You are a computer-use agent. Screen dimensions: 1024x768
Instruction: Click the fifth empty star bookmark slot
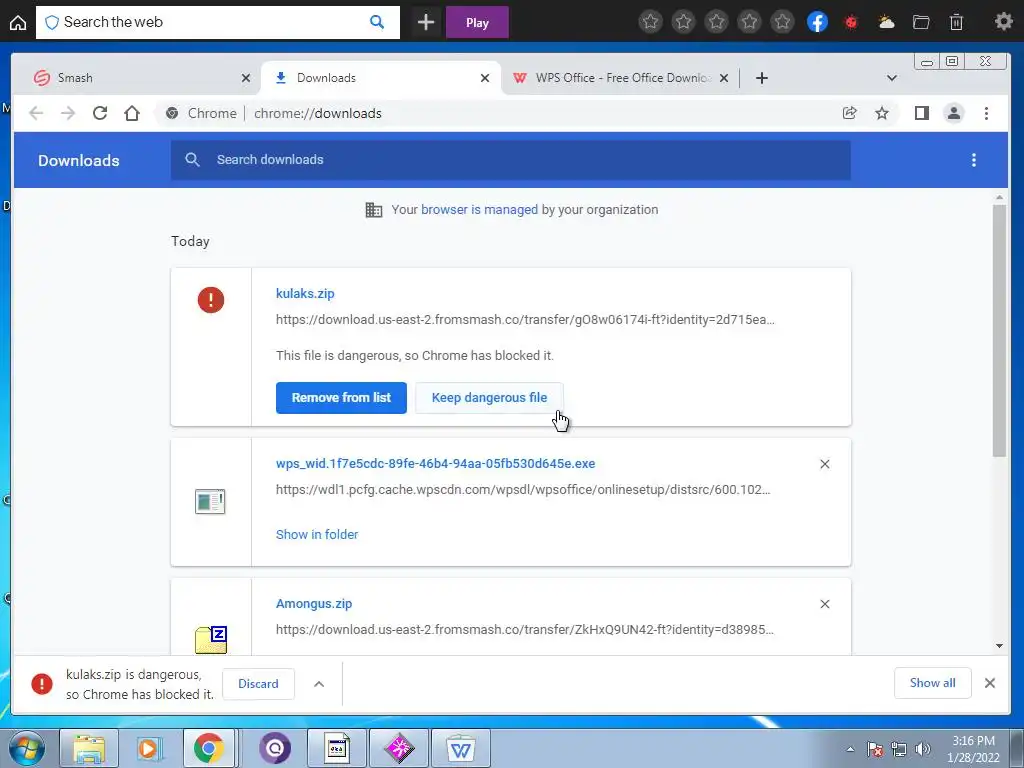(782, 22)
